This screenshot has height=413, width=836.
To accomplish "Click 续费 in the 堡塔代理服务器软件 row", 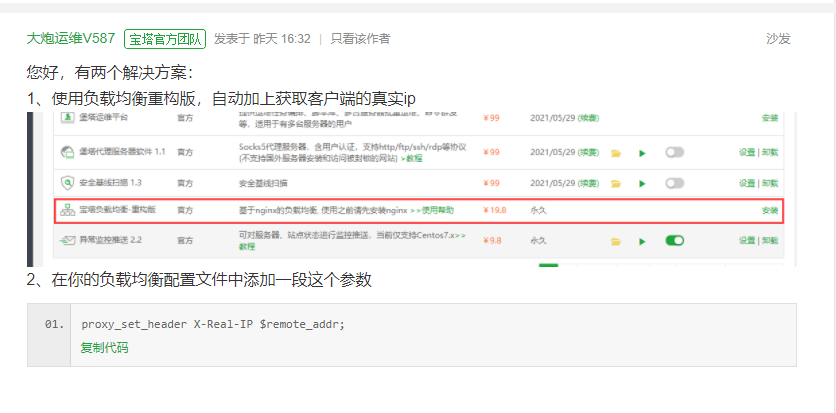I will tap(589, 152).
